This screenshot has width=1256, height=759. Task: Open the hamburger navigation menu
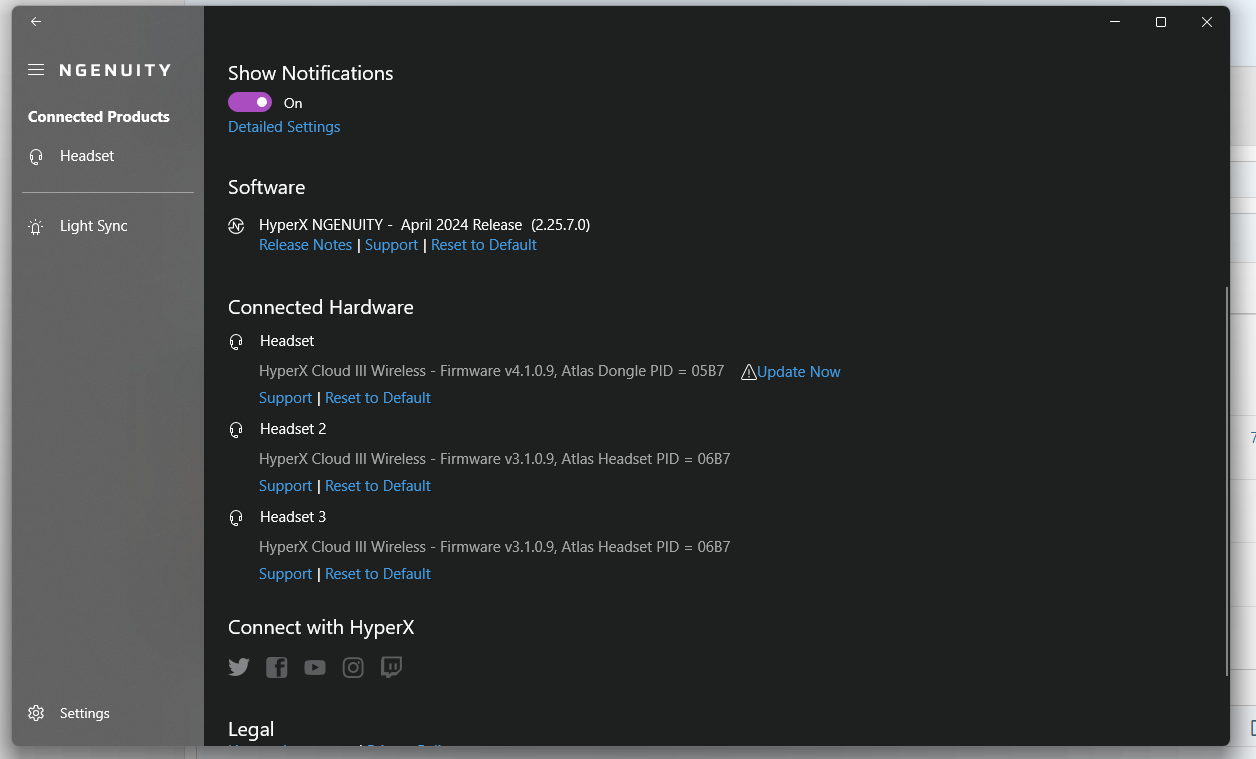pos(36,69)
